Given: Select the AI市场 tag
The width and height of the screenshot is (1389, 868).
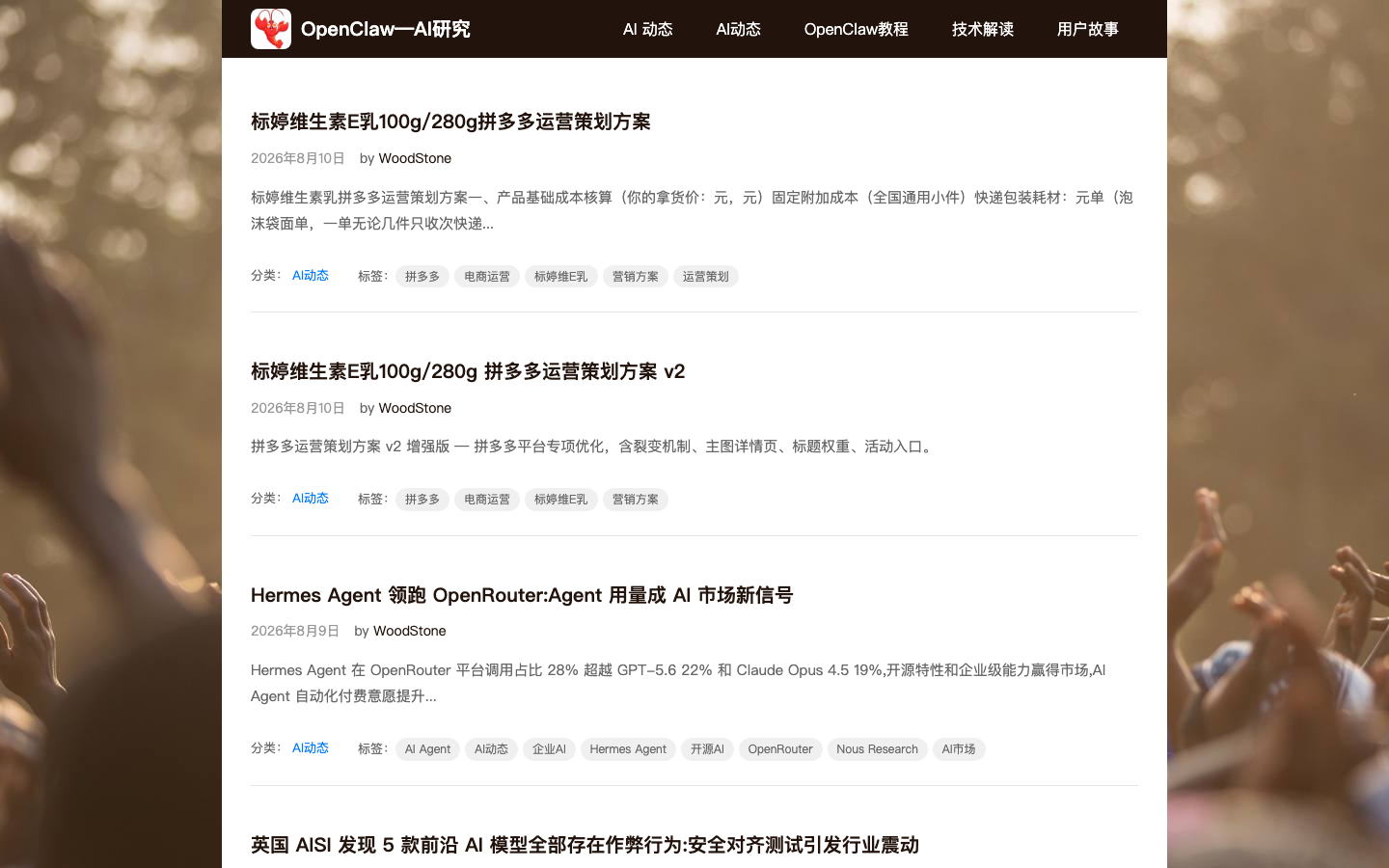Looking at the screenshot, I should tap(959, 749).
